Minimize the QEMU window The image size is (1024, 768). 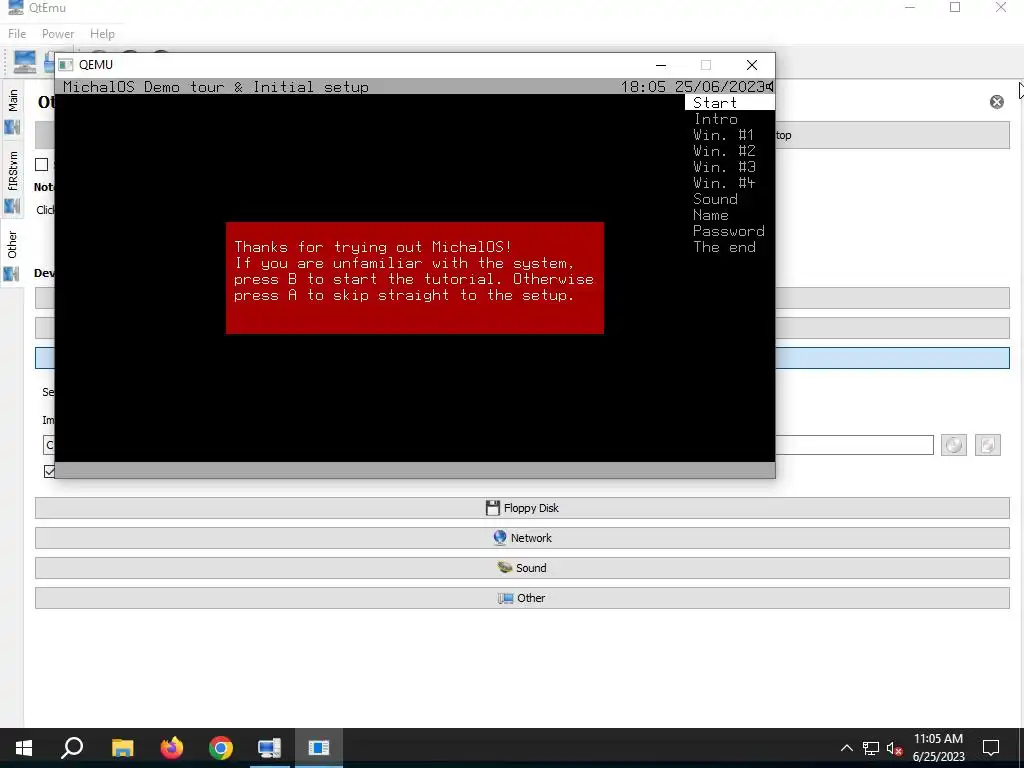pos(661,65)
